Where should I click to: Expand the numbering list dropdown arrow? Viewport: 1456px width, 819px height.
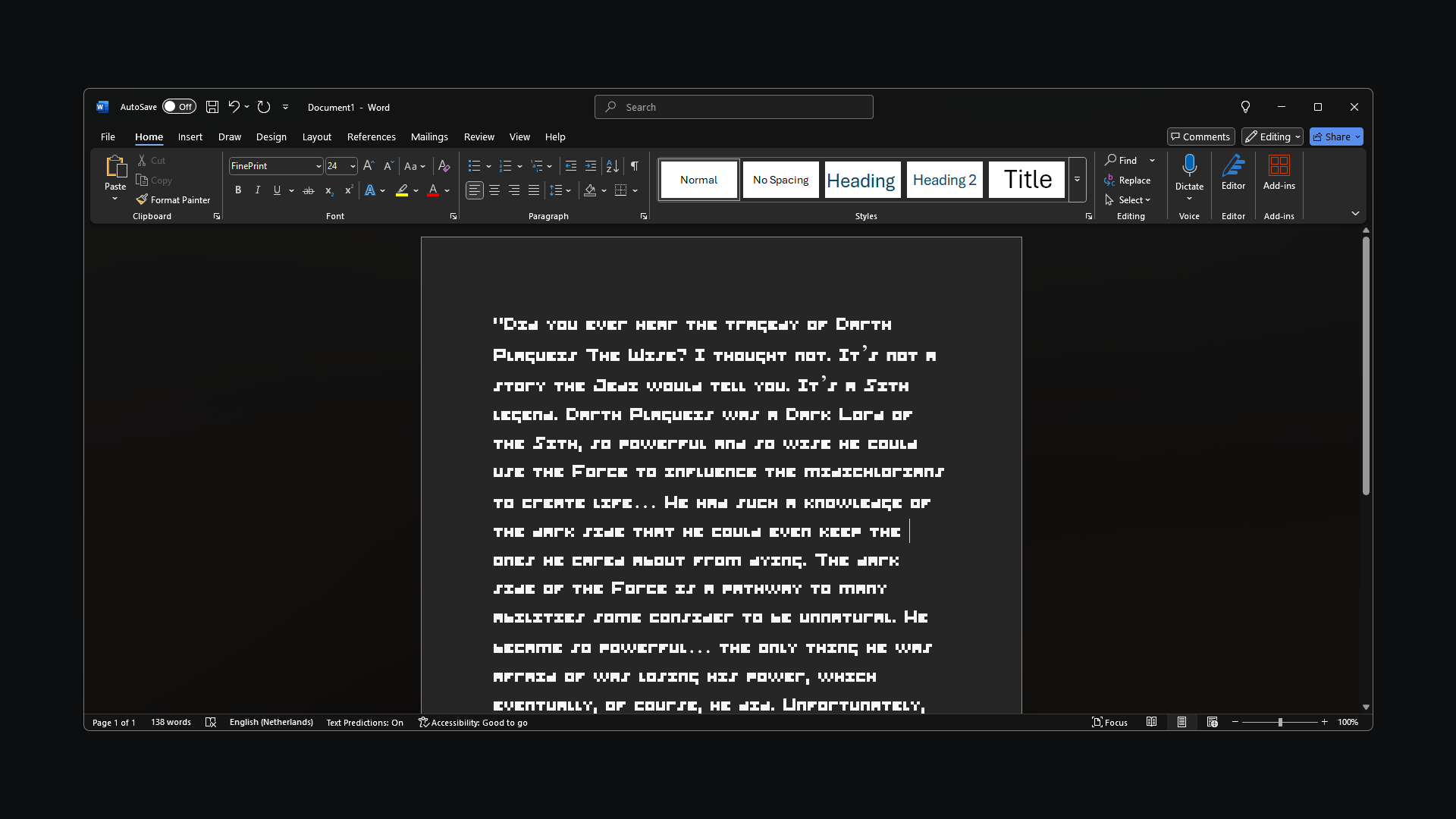tap(519, 166)
